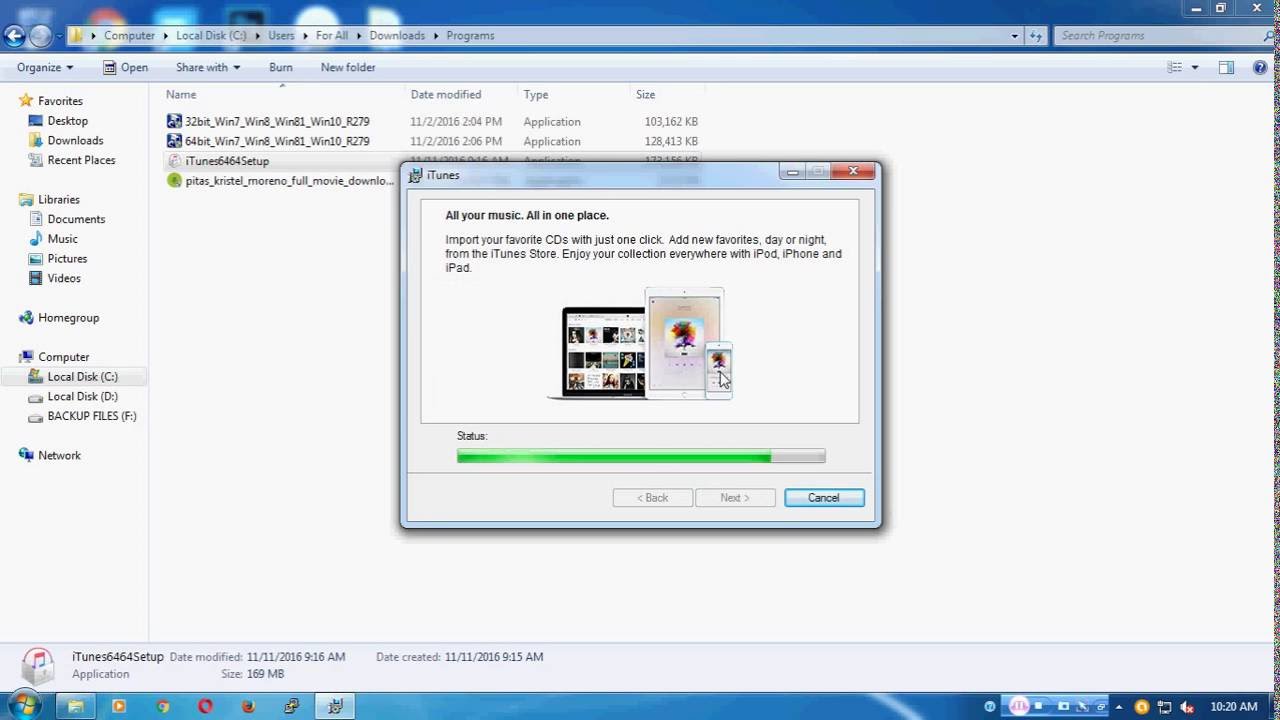Select Network in the navigation pane

click(x=59, y=455)
